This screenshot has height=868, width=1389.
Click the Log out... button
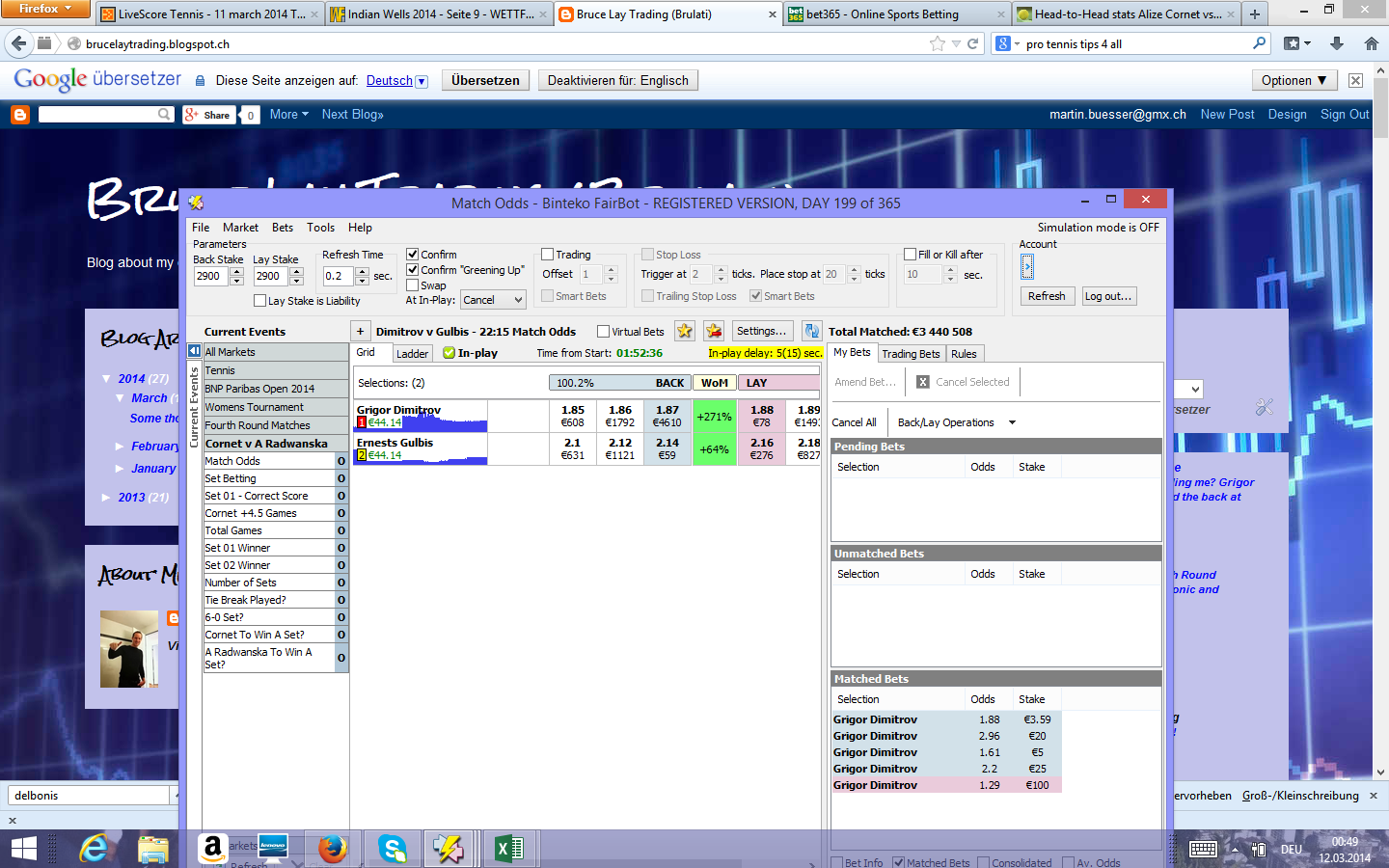(x=1108, y=296)
